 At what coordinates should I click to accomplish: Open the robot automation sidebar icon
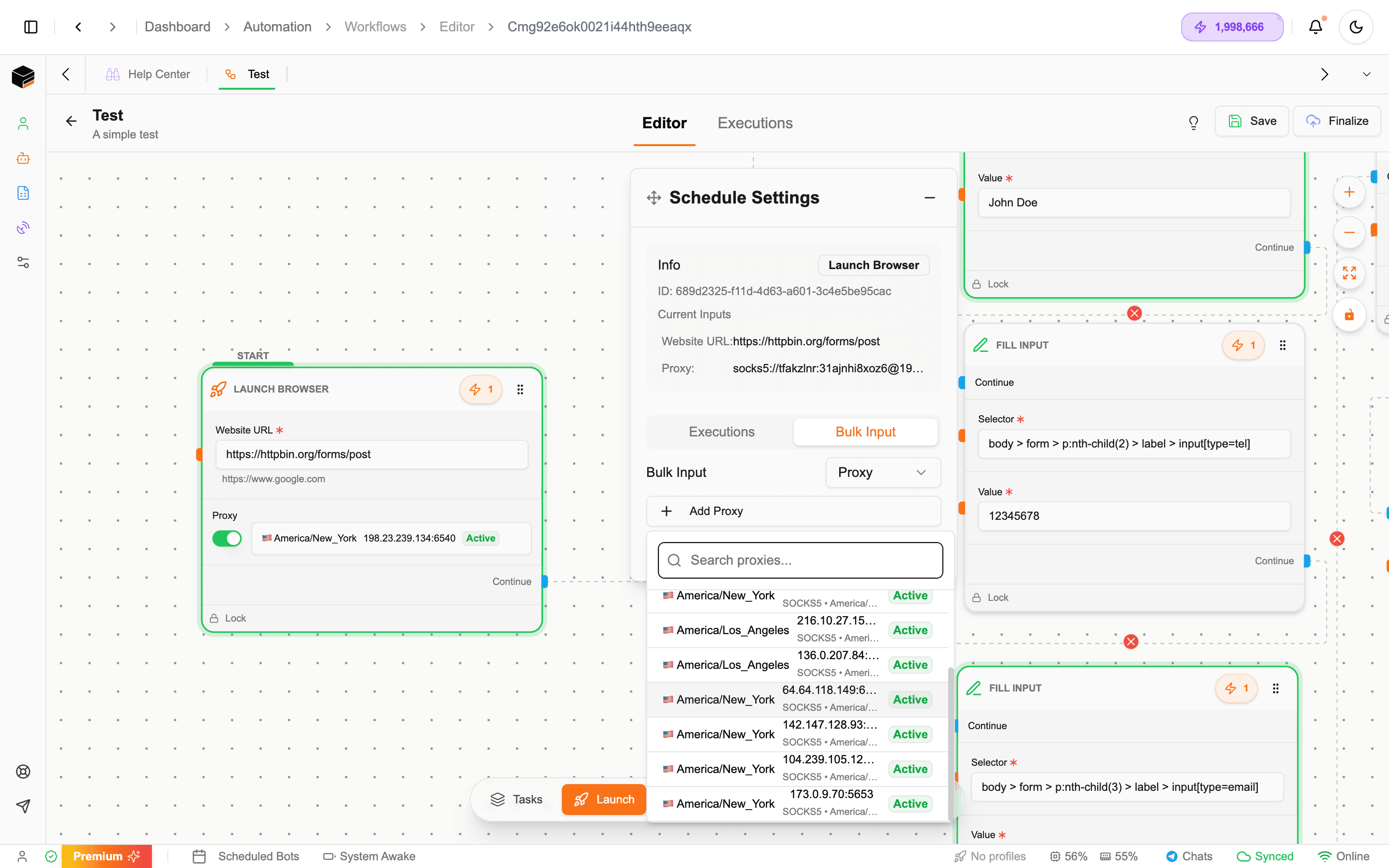[x=23, y=159]
